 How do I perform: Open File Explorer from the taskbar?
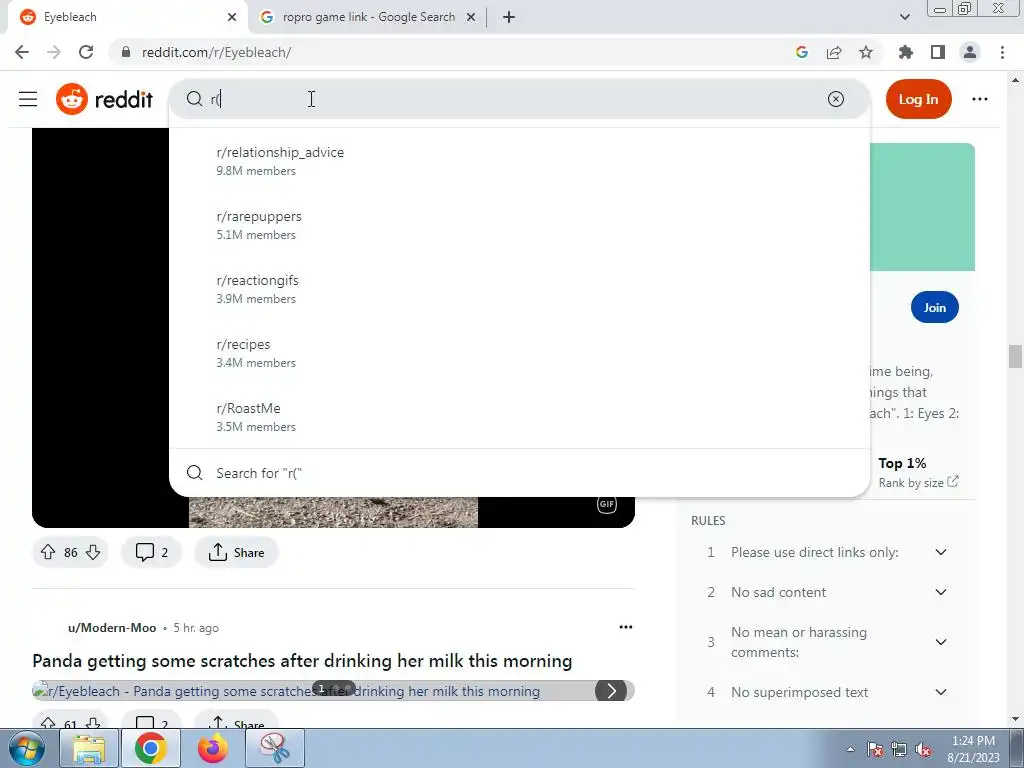(89, 748)
